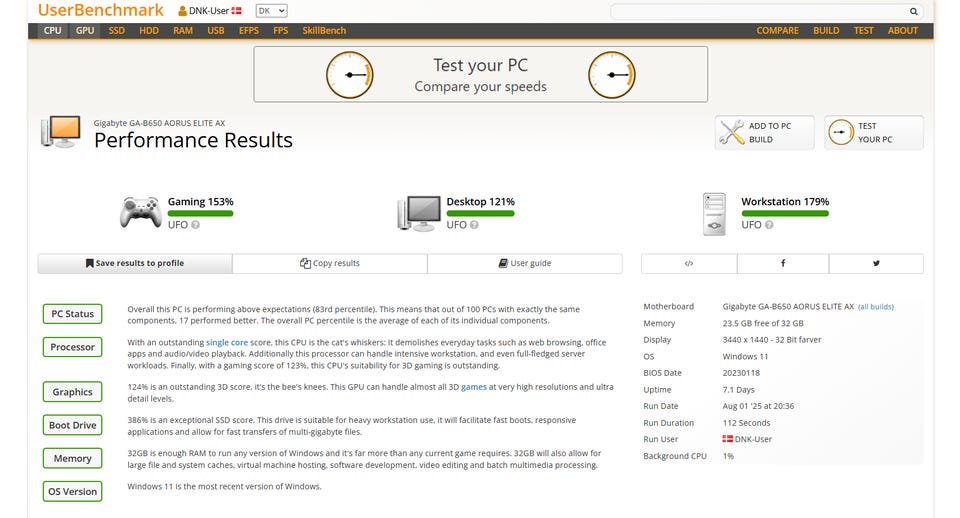The height and width of the screenshot is (518, 960).
Task: Click the search magnifier icon
Action: pos(913,11)
